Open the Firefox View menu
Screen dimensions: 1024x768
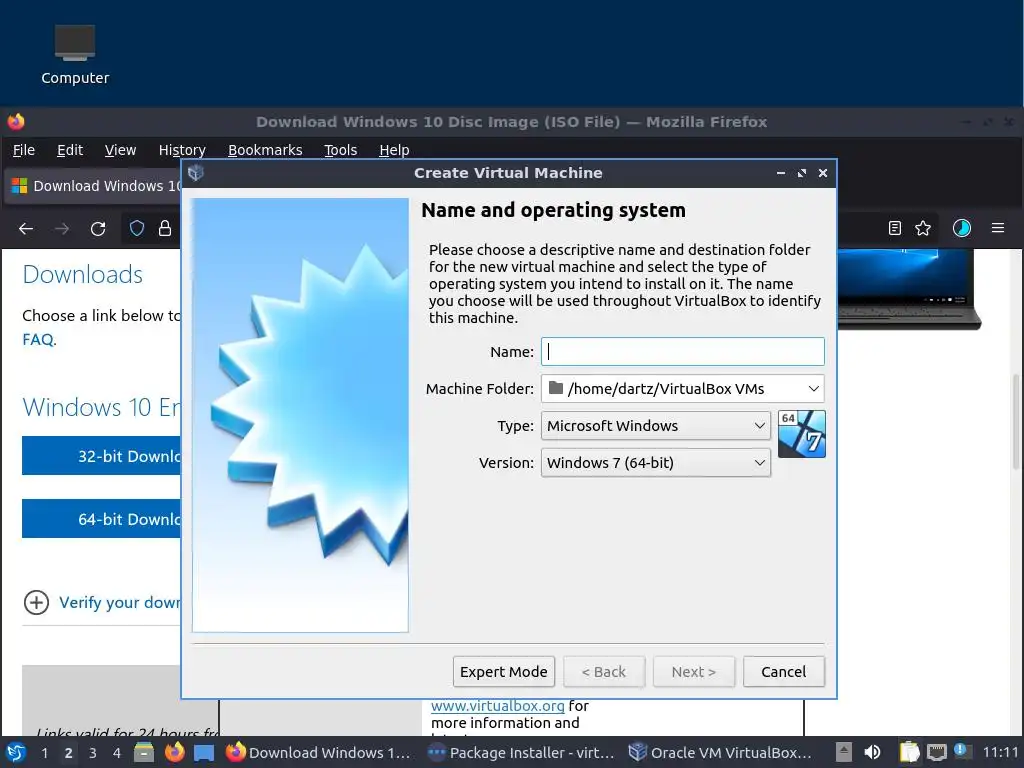120,150
